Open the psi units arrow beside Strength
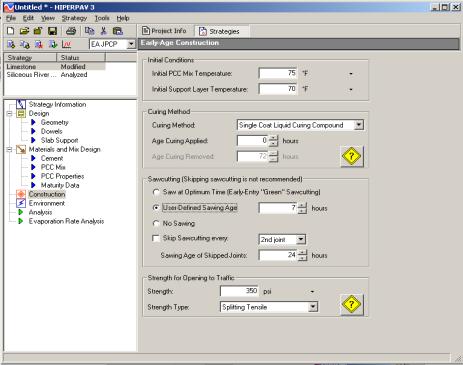Image resolution: width=463 pixels, height=365 pixels. (x=312, y=292)
